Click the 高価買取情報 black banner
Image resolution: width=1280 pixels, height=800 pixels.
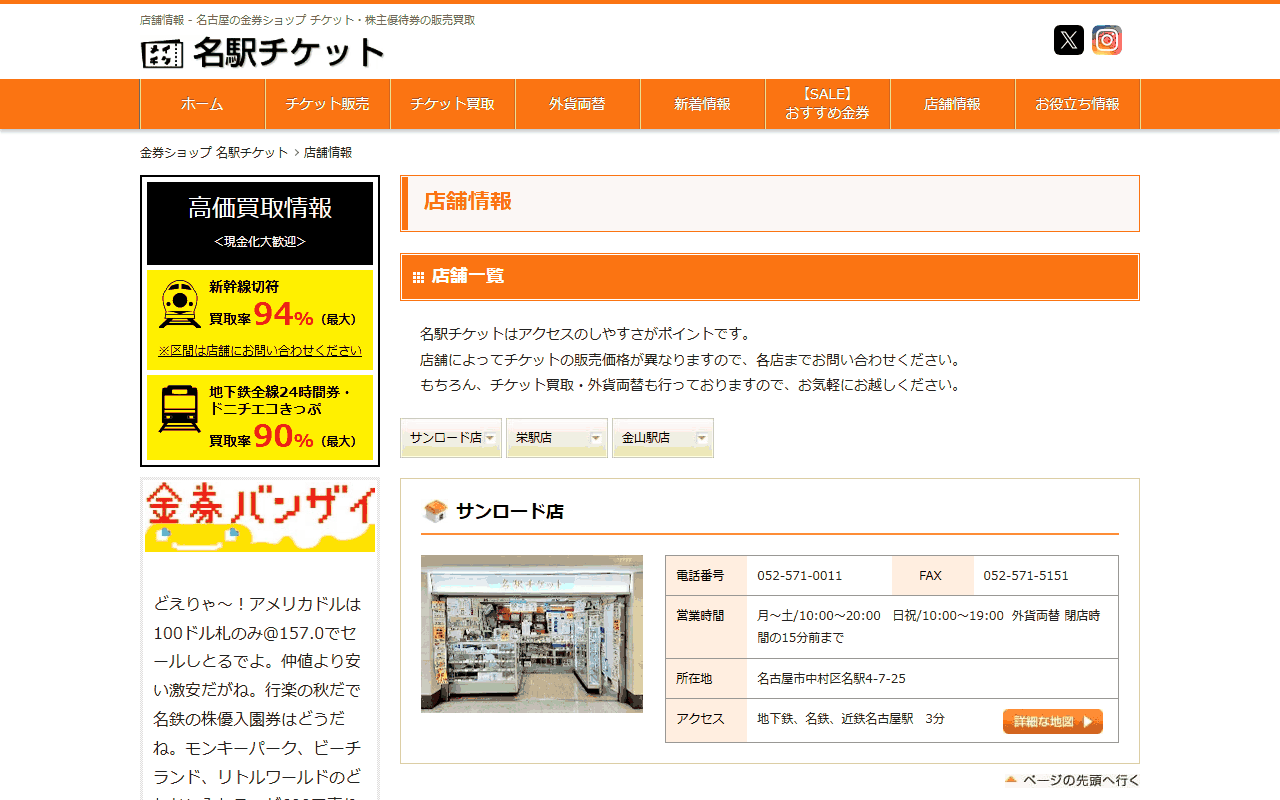[x=260, y=223]
